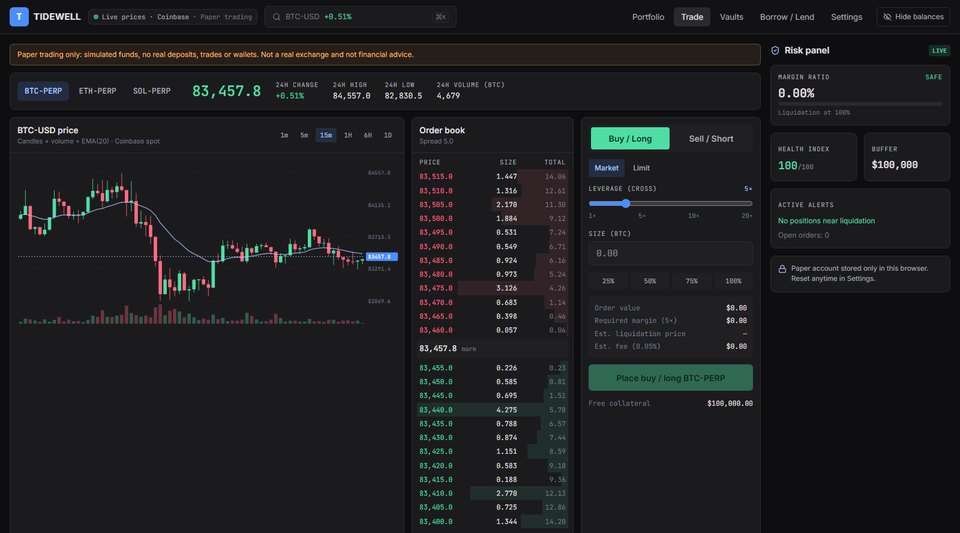This screenshot has height=533, width=960.
Task: Click the blue 83457.8 chart price label
Action: point(381,257)
